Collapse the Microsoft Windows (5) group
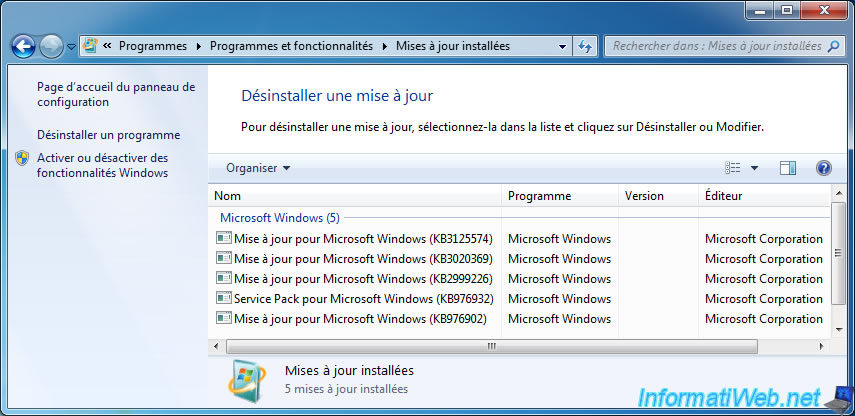This screenshot has width=855, height=416. (x=280, y=218)
